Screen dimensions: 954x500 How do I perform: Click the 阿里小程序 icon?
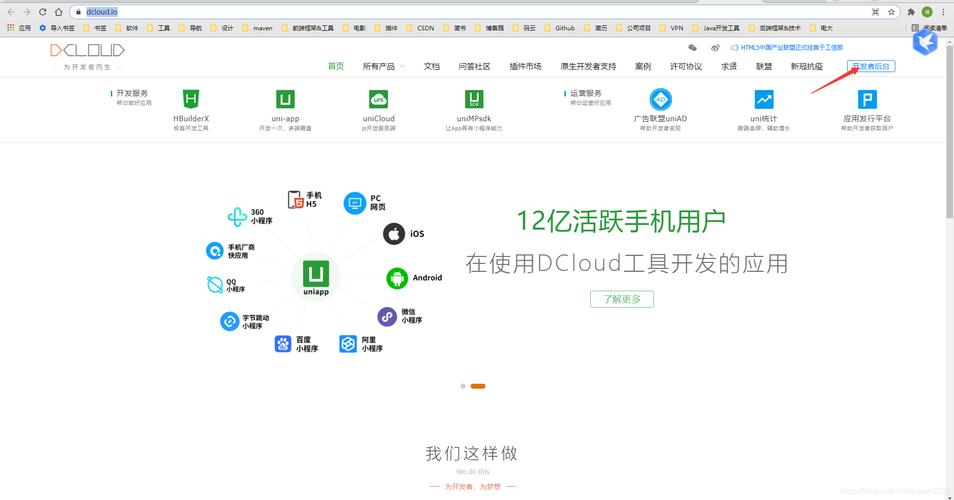point(348,344)
